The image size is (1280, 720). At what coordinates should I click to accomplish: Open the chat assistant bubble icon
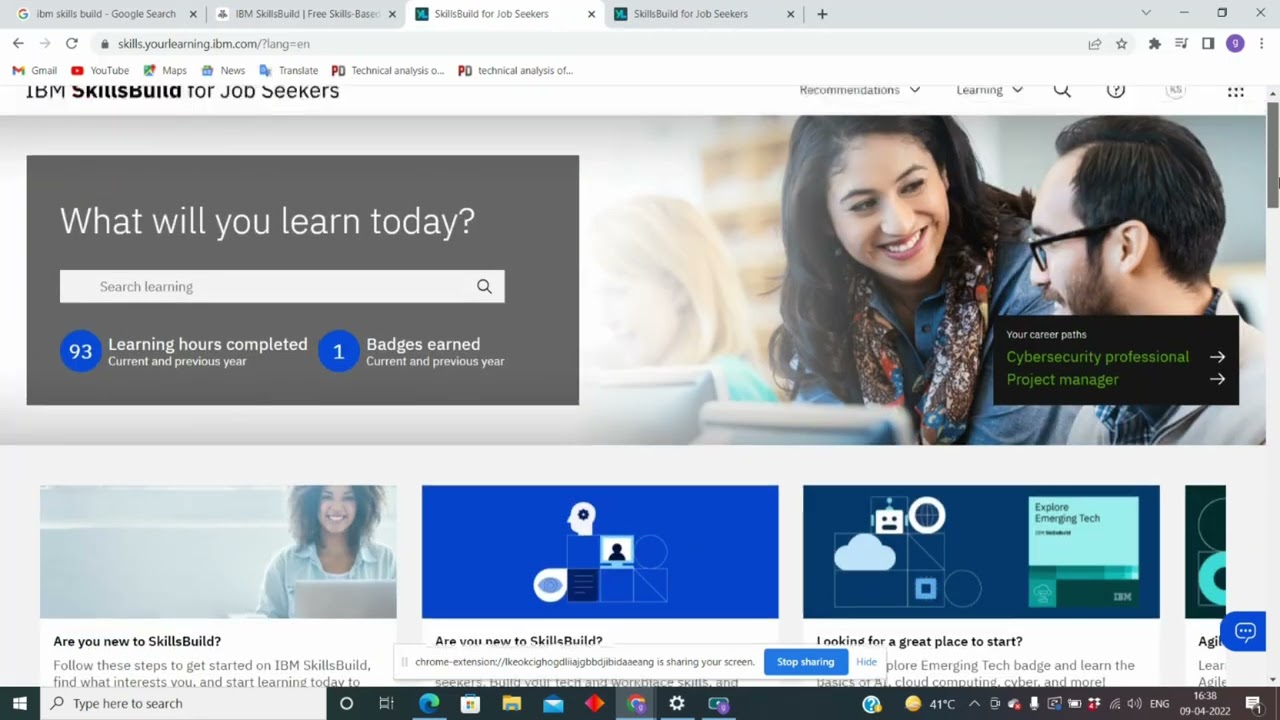[1244, 631]
